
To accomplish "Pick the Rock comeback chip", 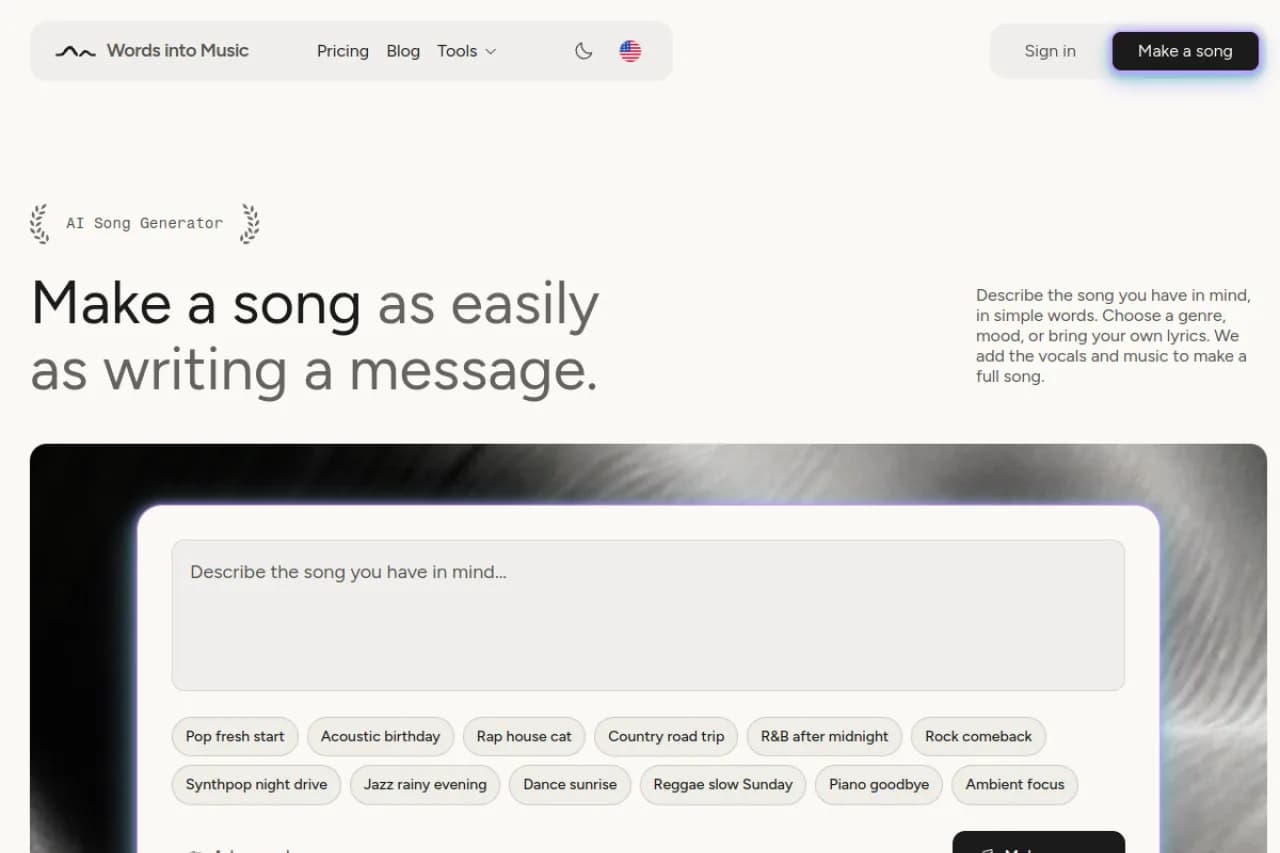I will click(x=978, y=736).
